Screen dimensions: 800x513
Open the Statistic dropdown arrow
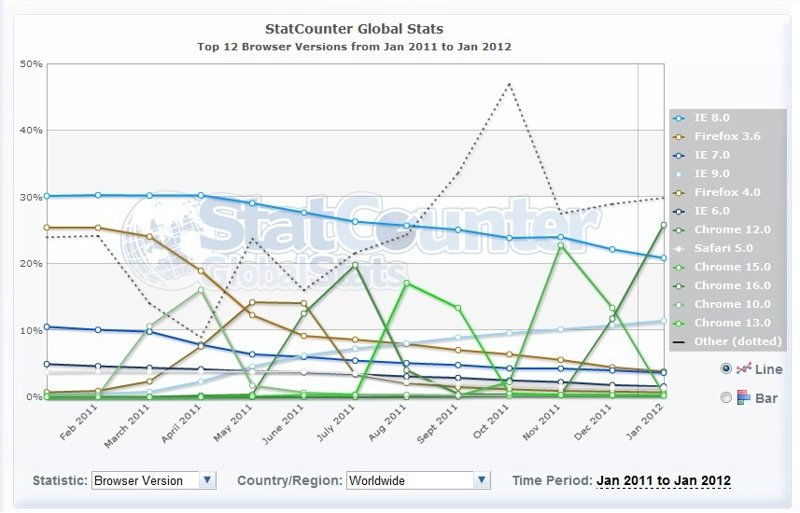207,480
